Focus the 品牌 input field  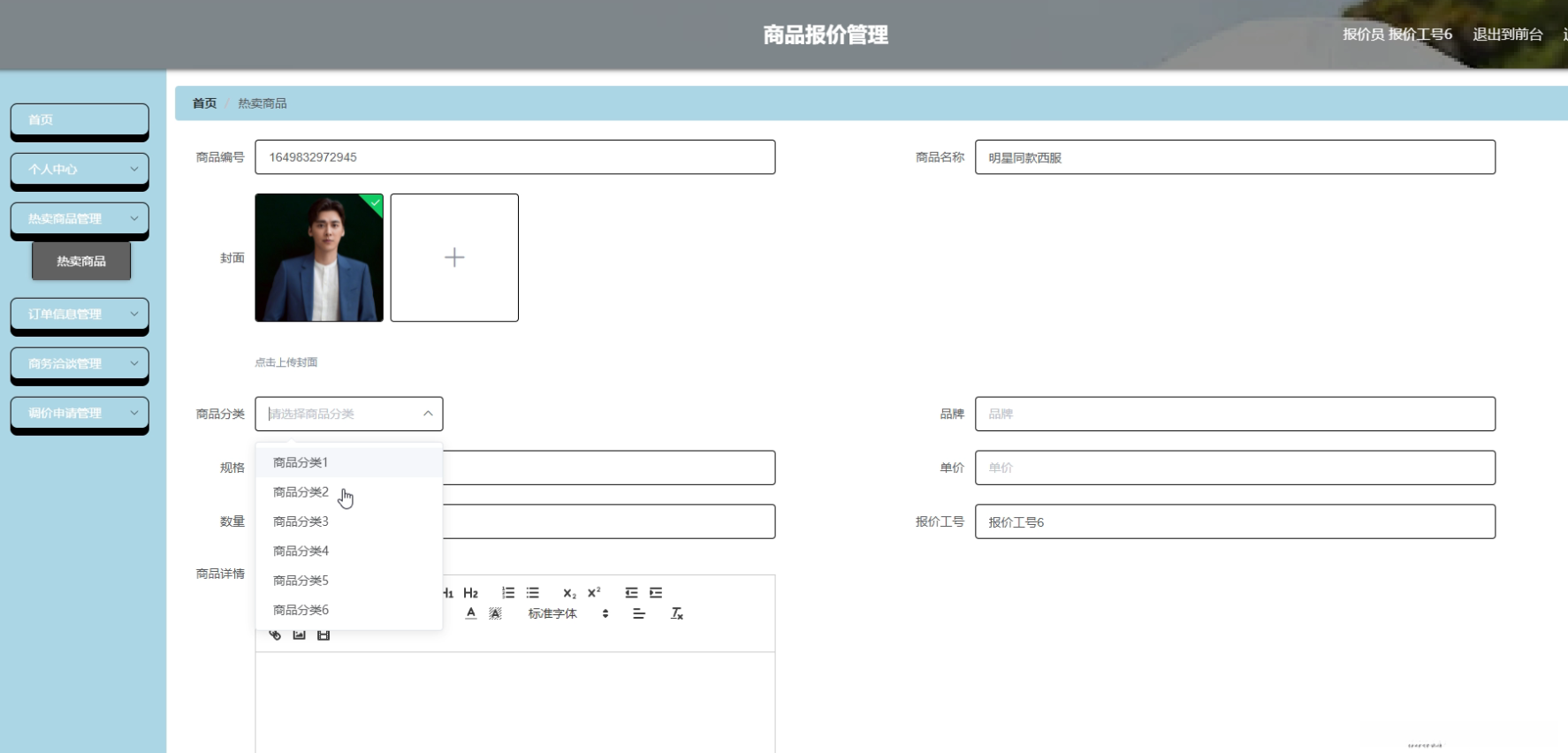point(1235,414)
